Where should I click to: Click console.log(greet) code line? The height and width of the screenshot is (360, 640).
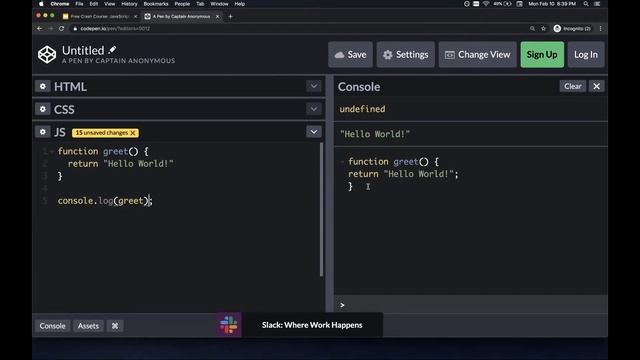(x=105, y=200)
